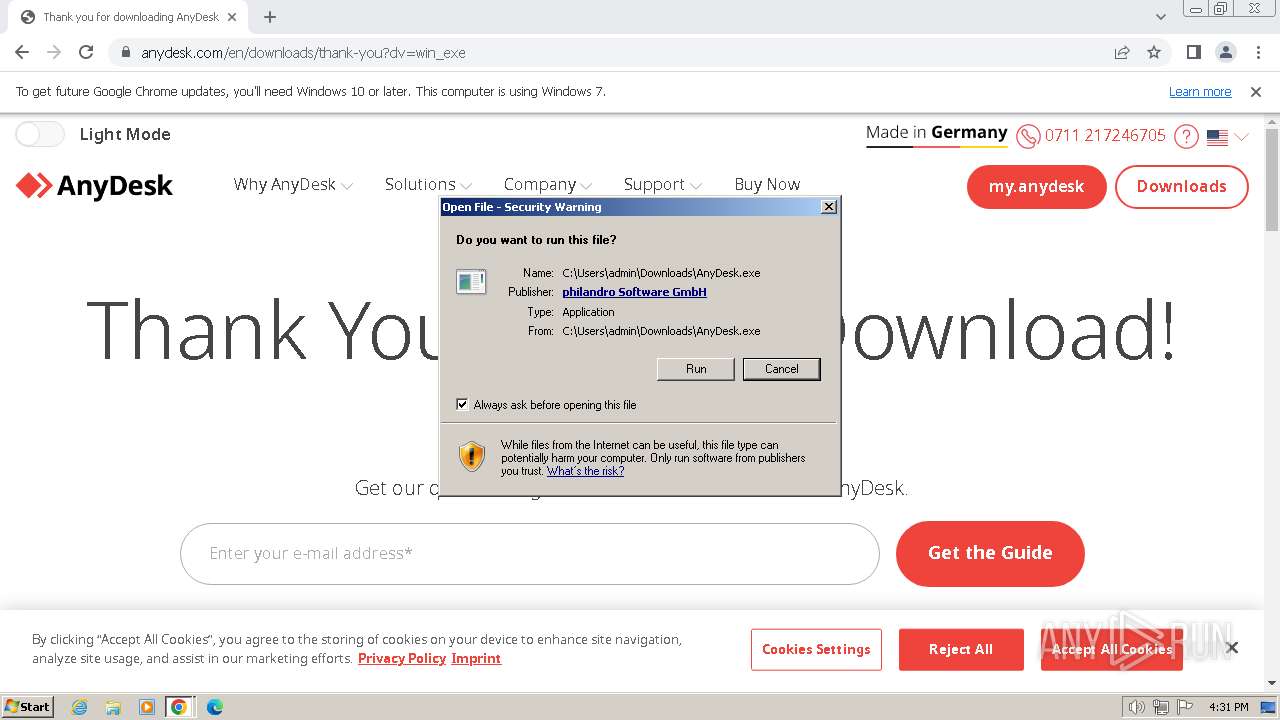This screenshot has height=720, width=1280.
Task: Open the tab search chevron
Action: [x=1161, y=17]
